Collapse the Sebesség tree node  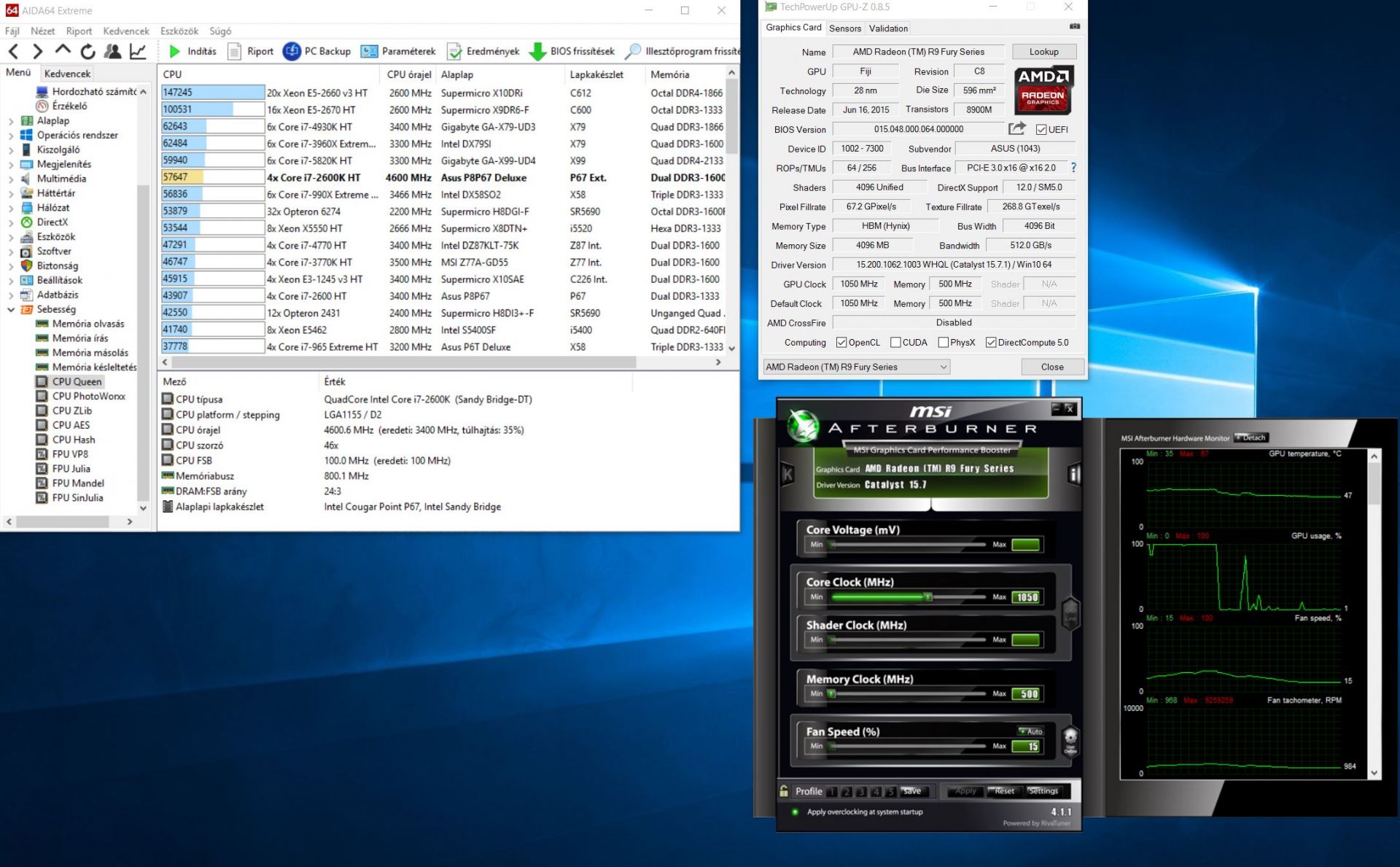[x=11, y=309]
